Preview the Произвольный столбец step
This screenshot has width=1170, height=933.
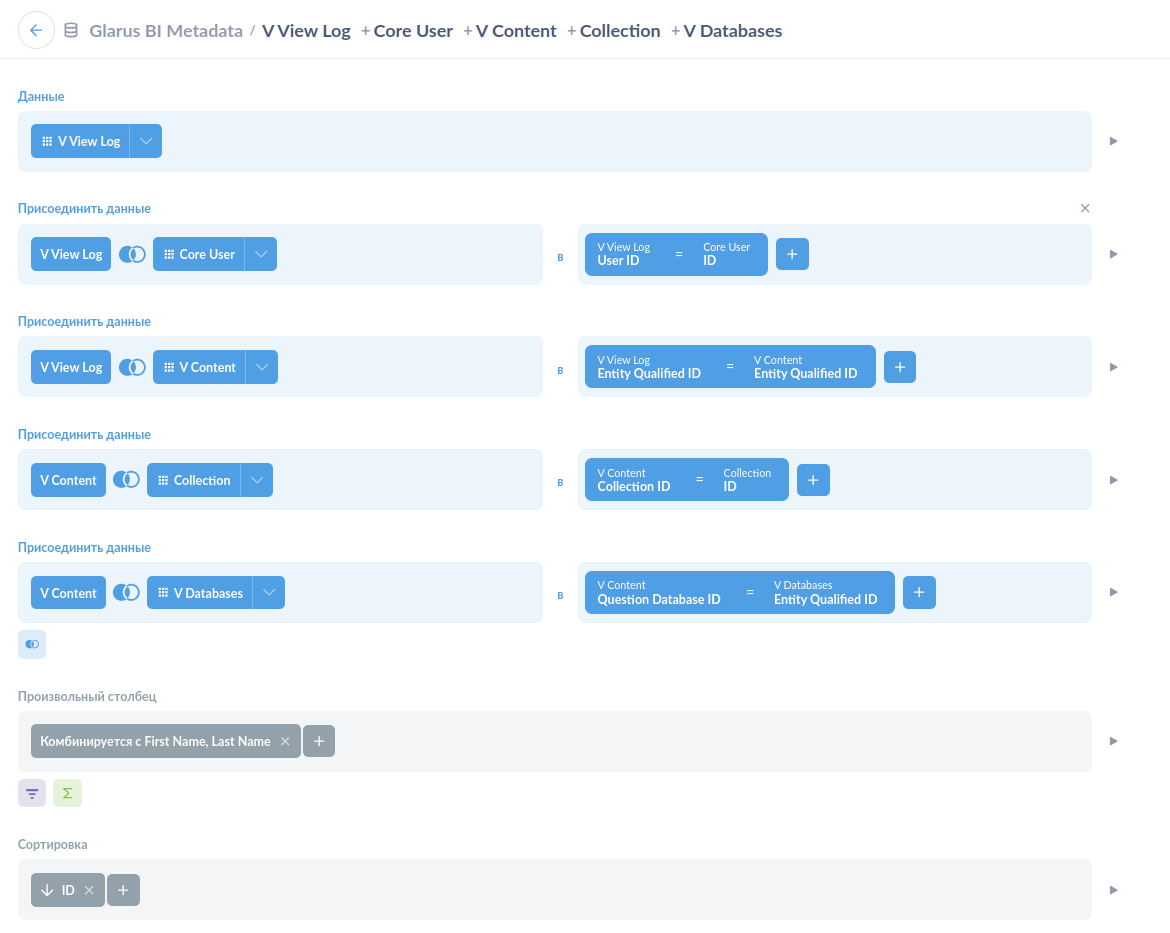tap(1113, 741)
